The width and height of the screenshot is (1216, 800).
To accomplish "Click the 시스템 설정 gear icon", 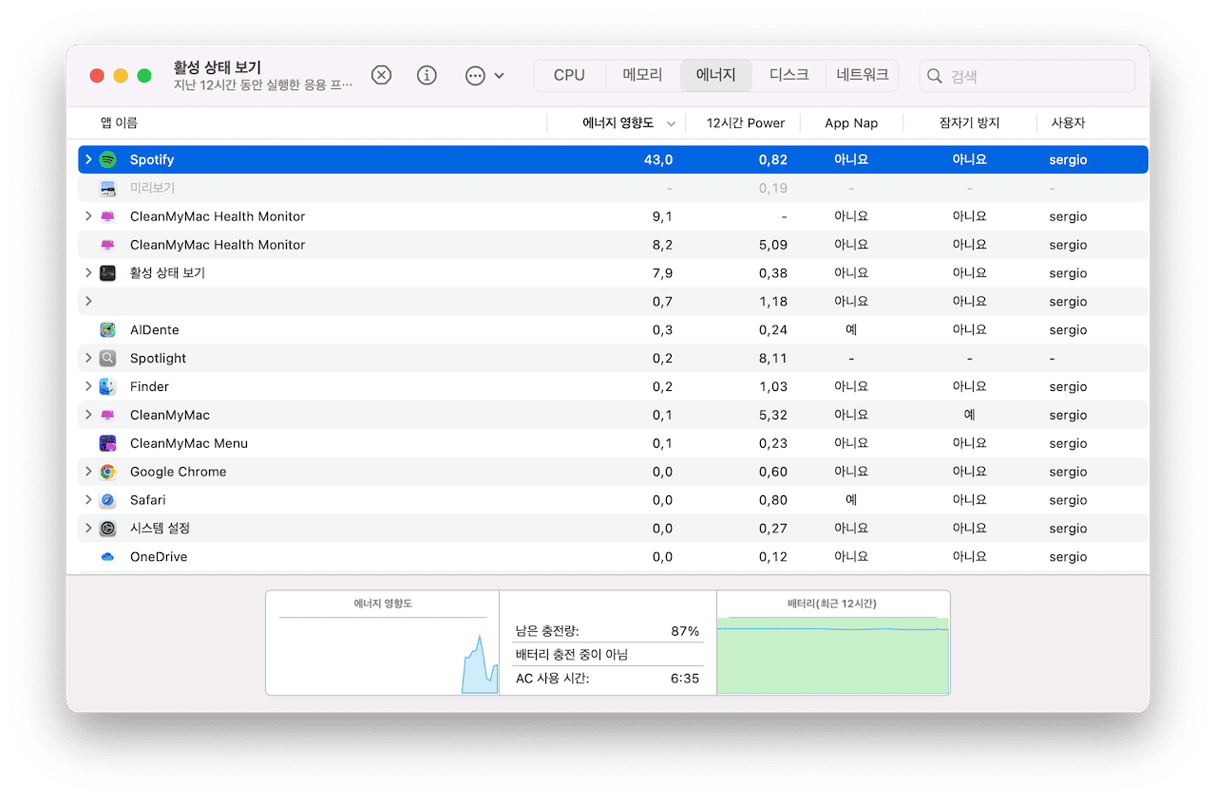I will [108, 528].
